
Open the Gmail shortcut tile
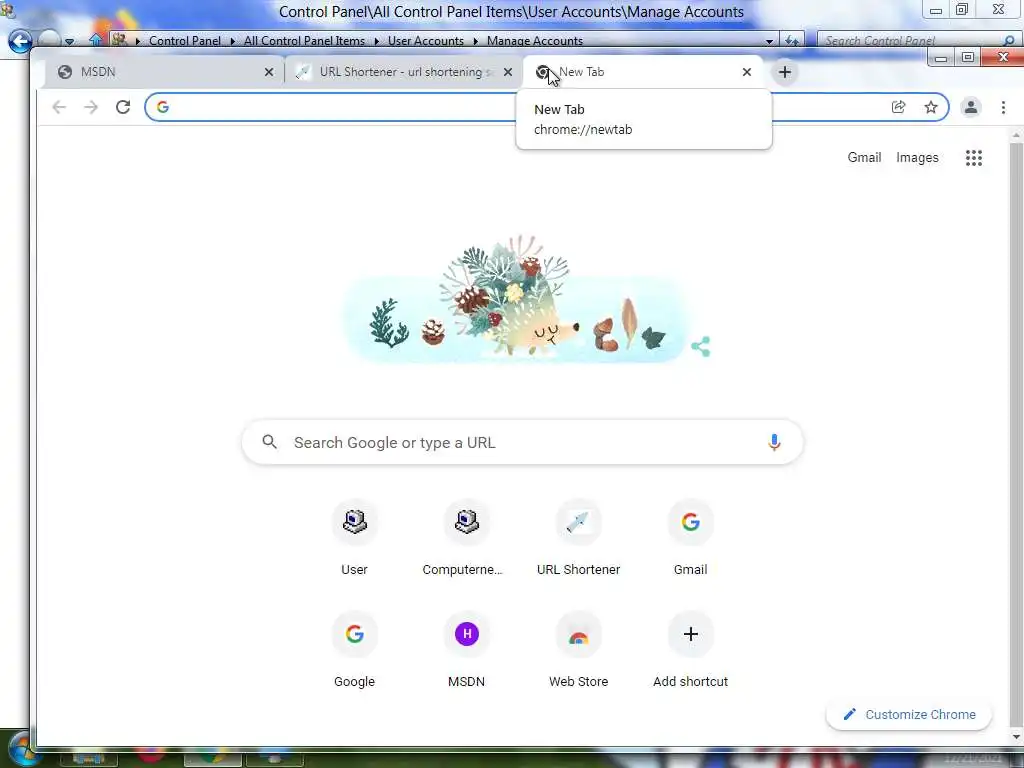click(x=690, y=539)
